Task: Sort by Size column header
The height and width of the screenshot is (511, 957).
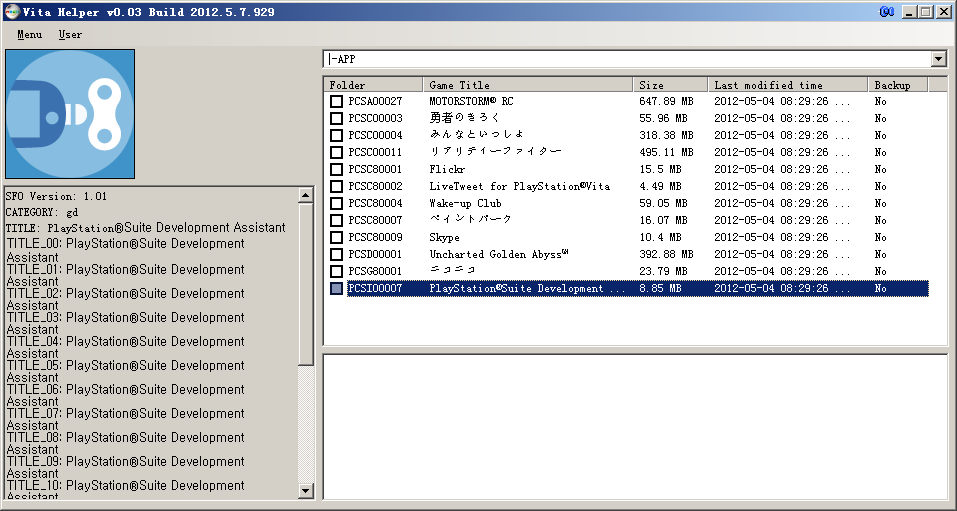Action: click(x=670, y=85)
